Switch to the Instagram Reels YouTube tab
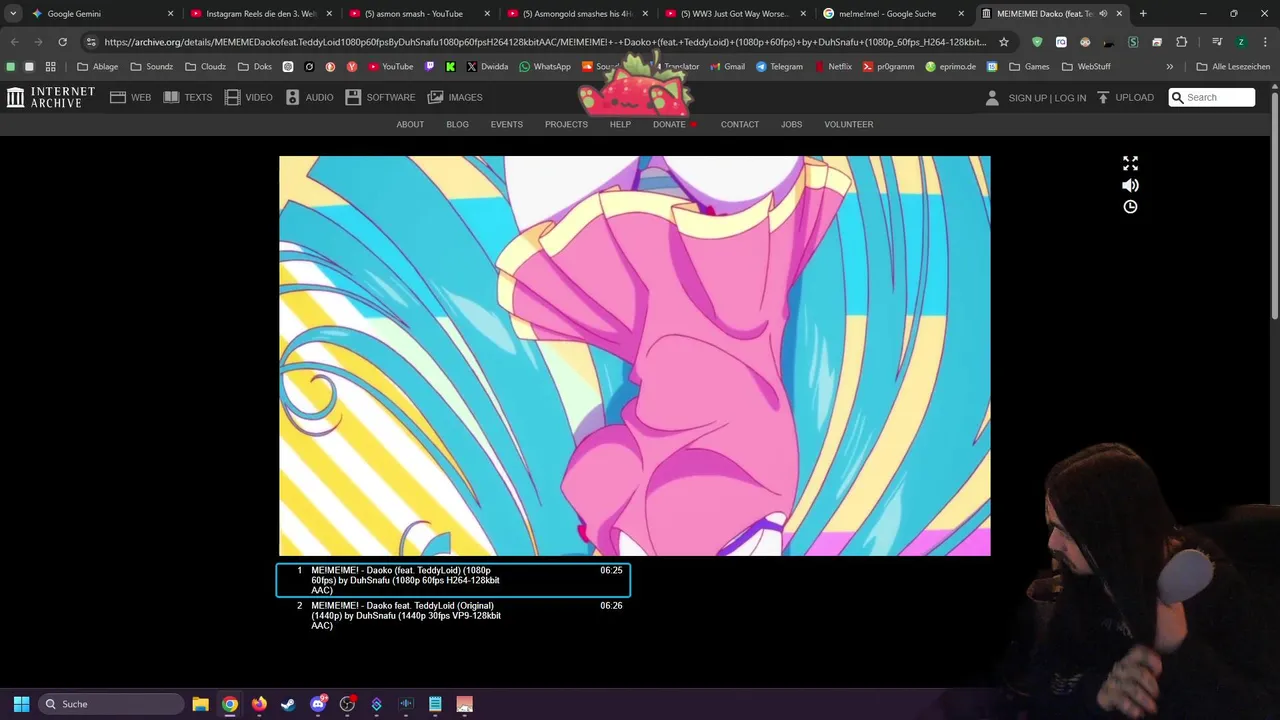The height and width of the screenshot is (720, 1280). (x=260, y=14)
